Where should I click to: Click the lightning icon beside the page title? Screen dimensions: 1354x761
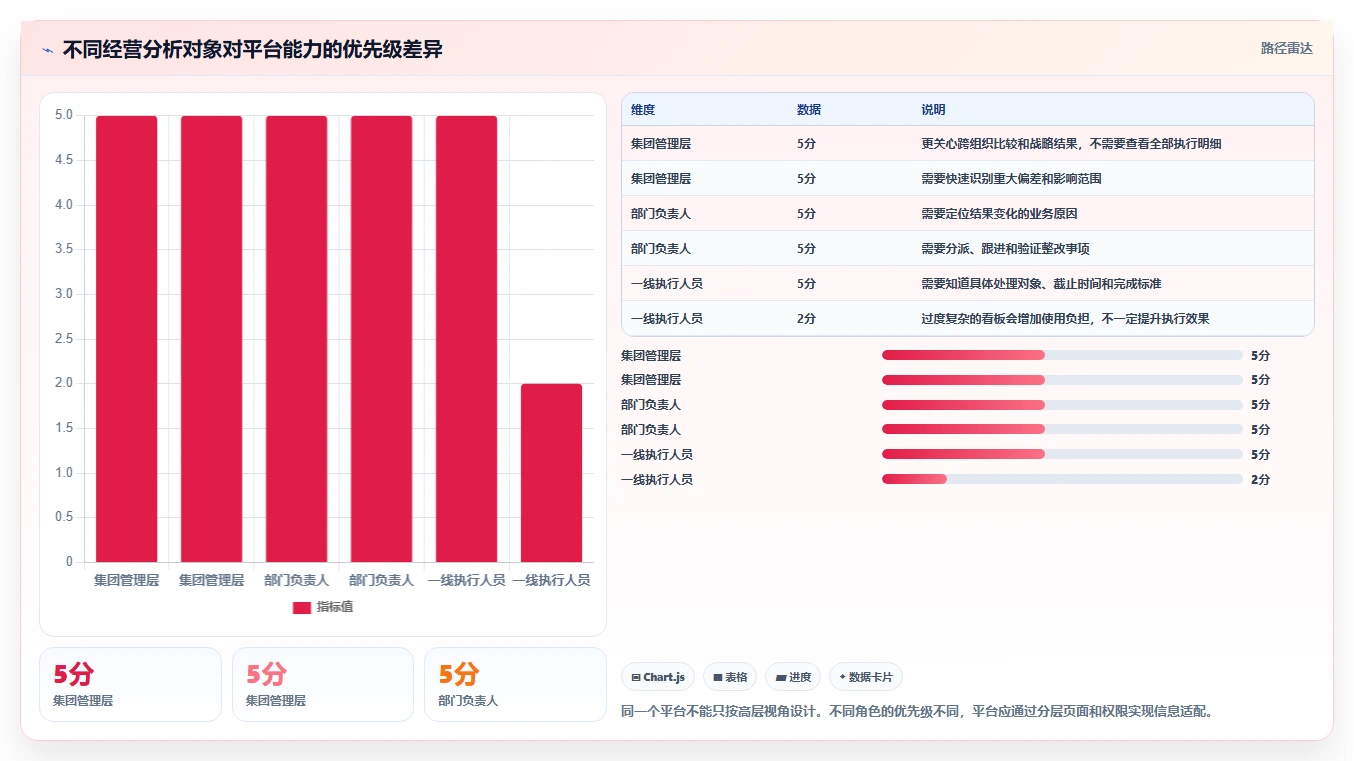pos(48,50)
